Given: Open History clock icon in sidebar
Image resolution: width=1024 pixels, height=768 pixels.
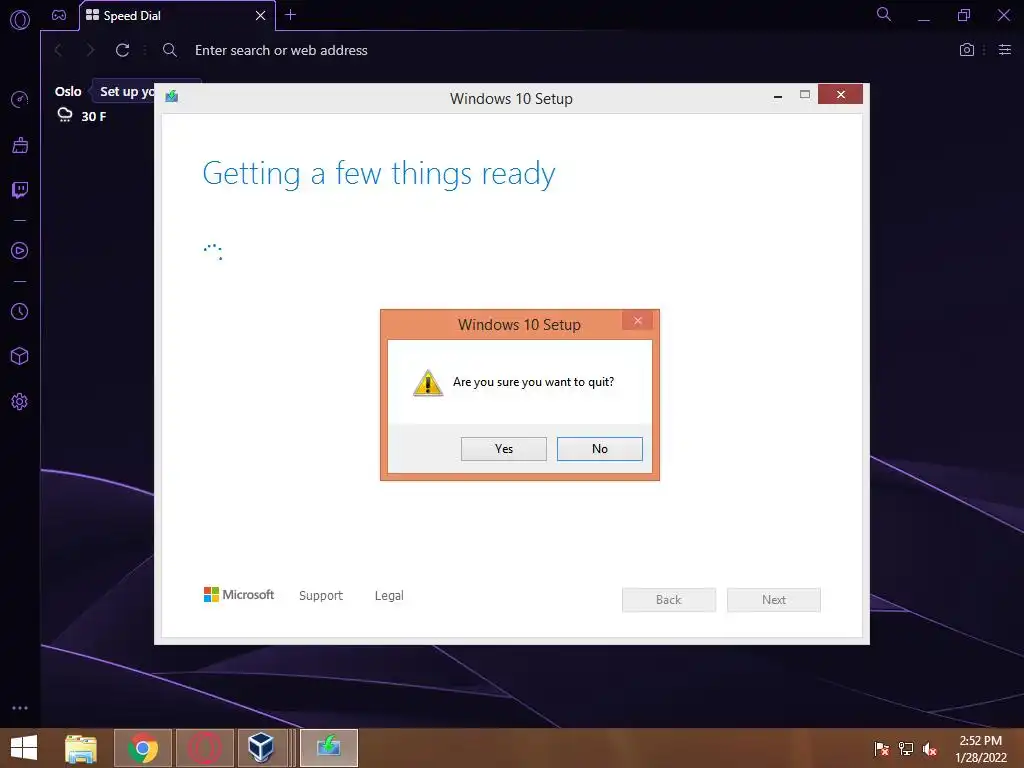Looking at the screenshot, I should point(20,312).
